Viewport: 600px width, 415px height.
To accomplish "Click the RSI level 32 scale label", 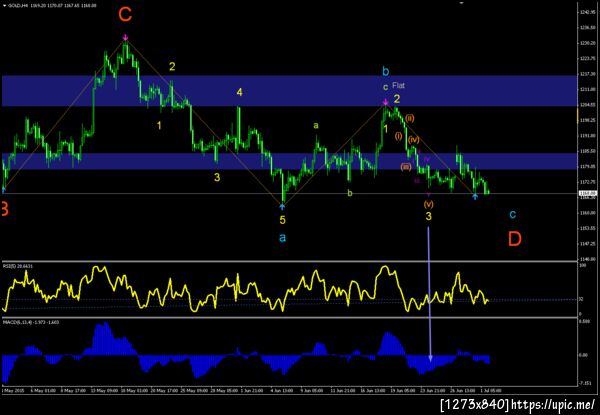I will tap(580, 299).
